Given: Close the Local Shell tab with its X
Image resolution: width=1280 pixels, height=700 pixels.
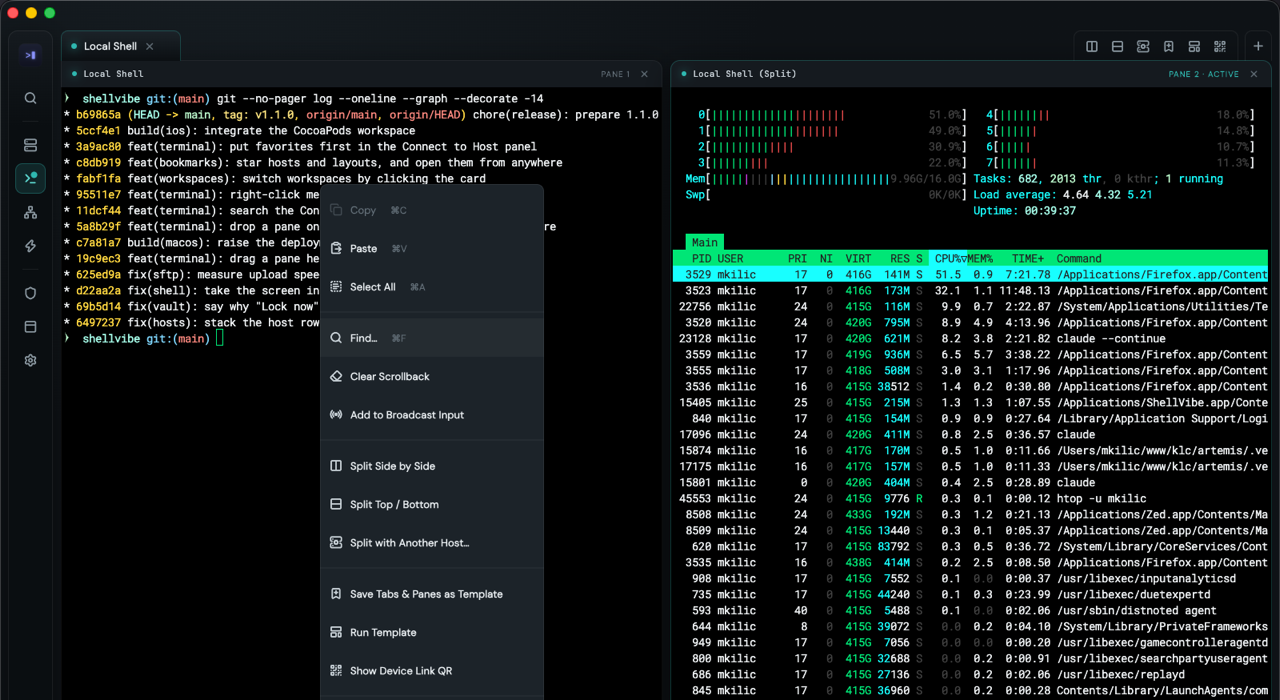Looking at the screenshot, I should click(150, 46).
